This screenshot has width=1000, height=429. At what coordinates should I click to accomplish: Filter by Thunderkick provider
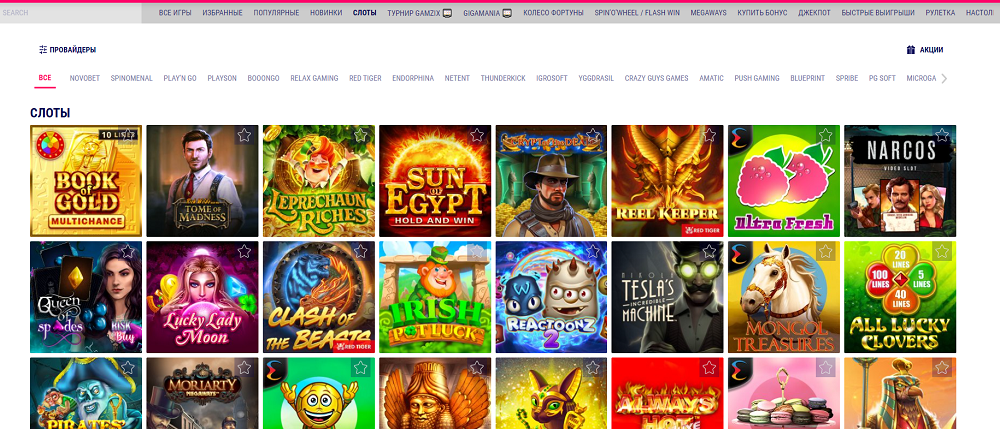point(503,78)
